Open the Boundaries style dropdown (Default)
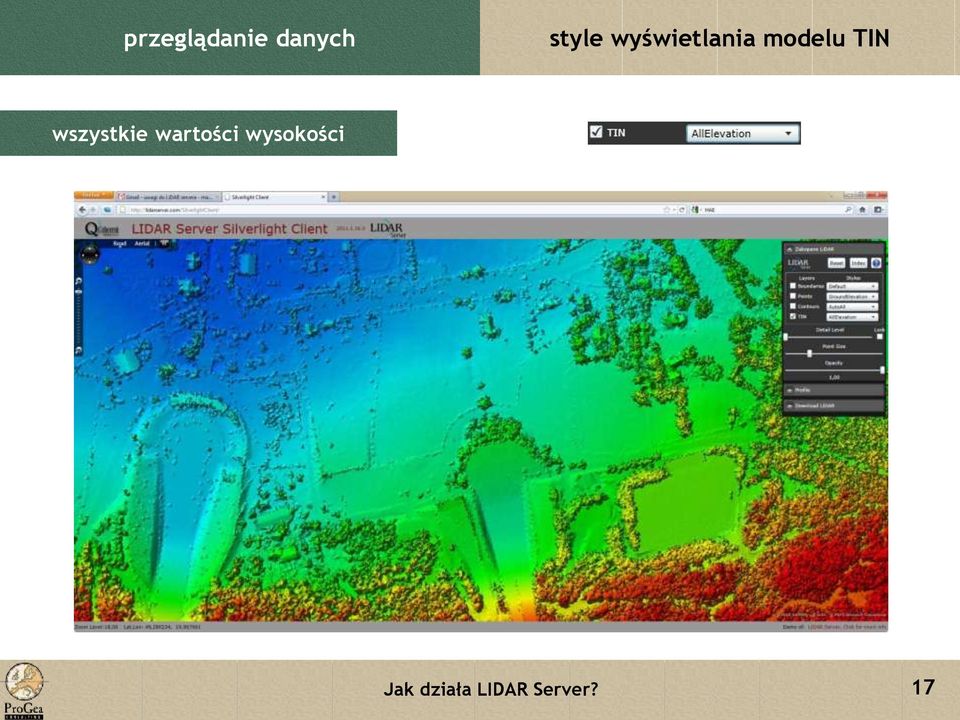 pos(852,286)
